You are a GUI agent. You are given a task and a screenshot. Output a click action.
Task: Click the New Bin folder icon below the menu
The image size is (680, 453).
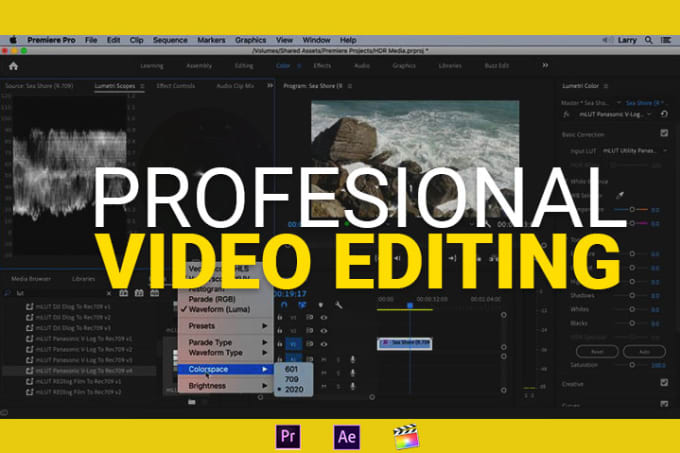(x=192, y=402)
